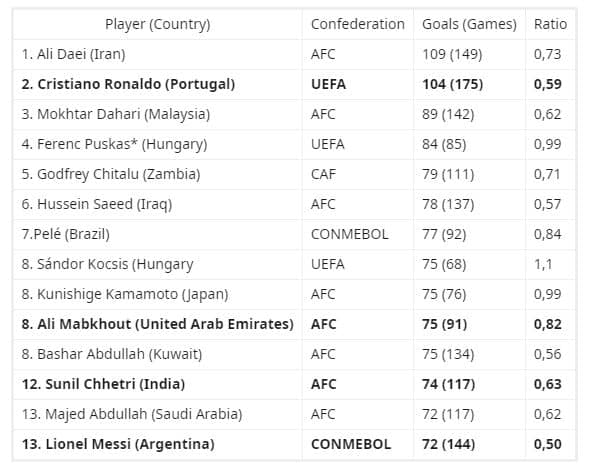The height and width of the screenshot is (468, 589).
Task: Select the Ali Daei (Iran) row
Action: pos(294,54)
